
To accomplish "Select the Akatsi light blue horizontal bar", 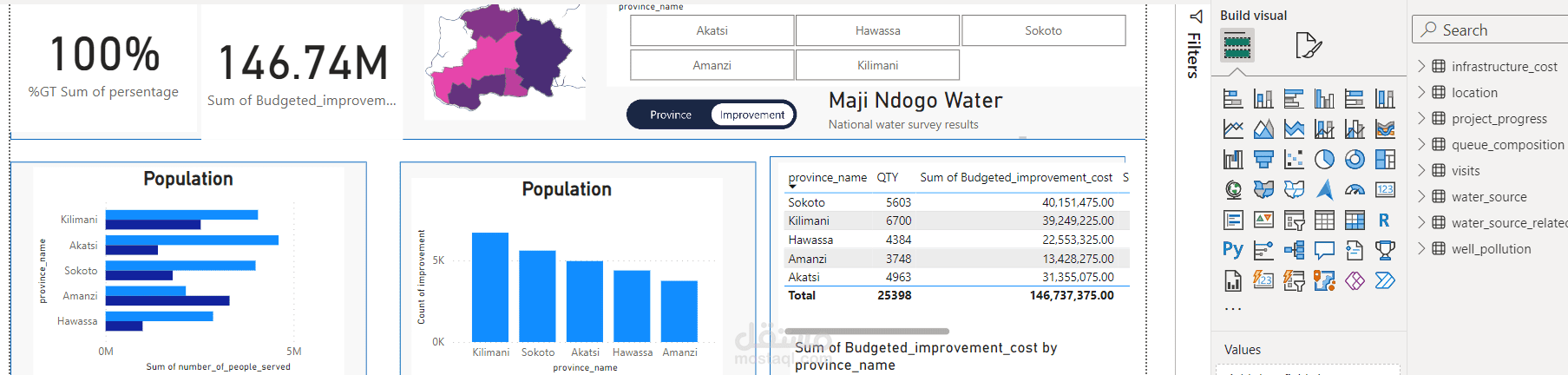I will (192, 240).
